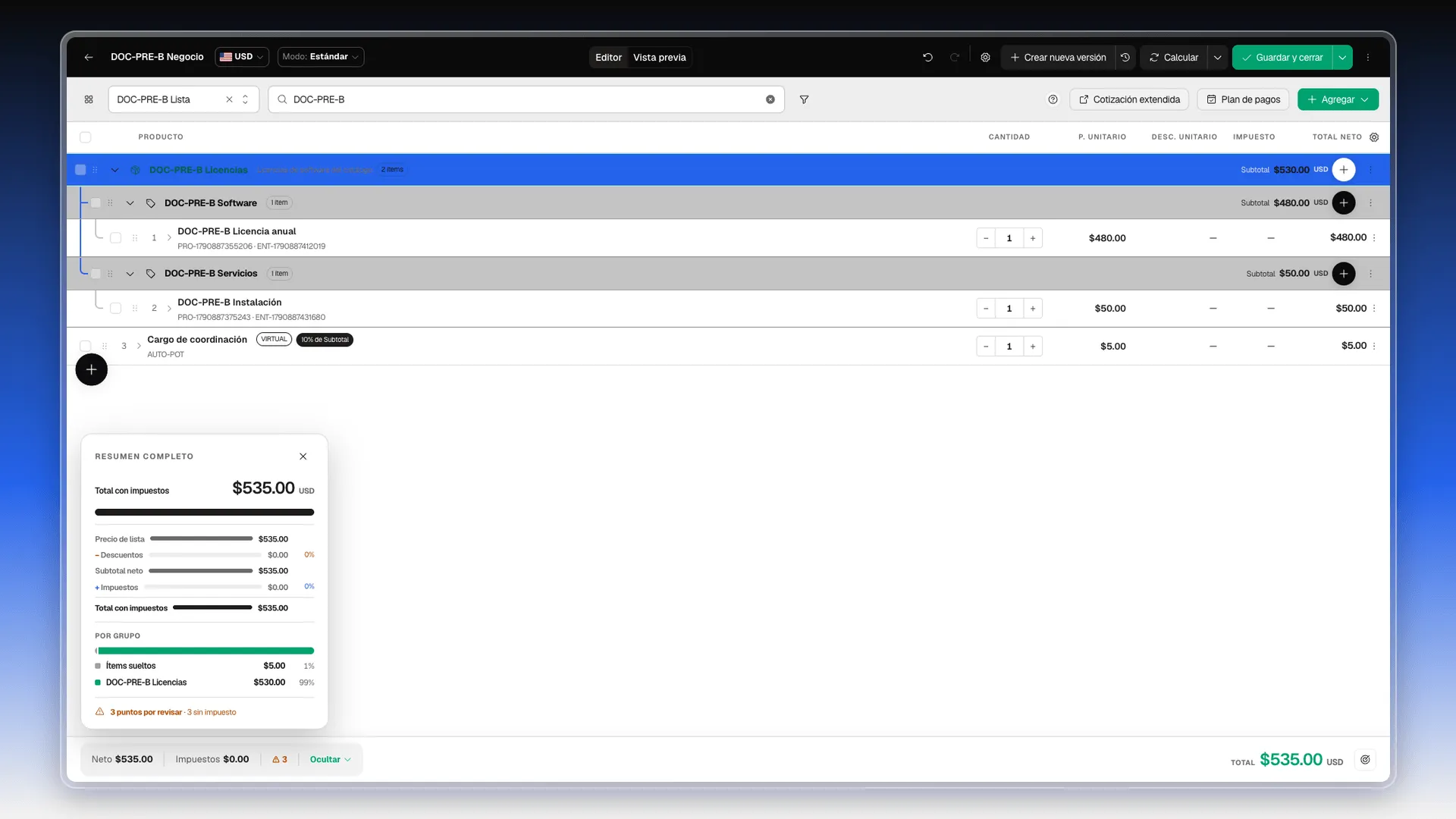Collapse the DOC-PRE-B Servicios group
Image resolution: width=1456 pixels, height=819 pixels.
click(130, 274)
